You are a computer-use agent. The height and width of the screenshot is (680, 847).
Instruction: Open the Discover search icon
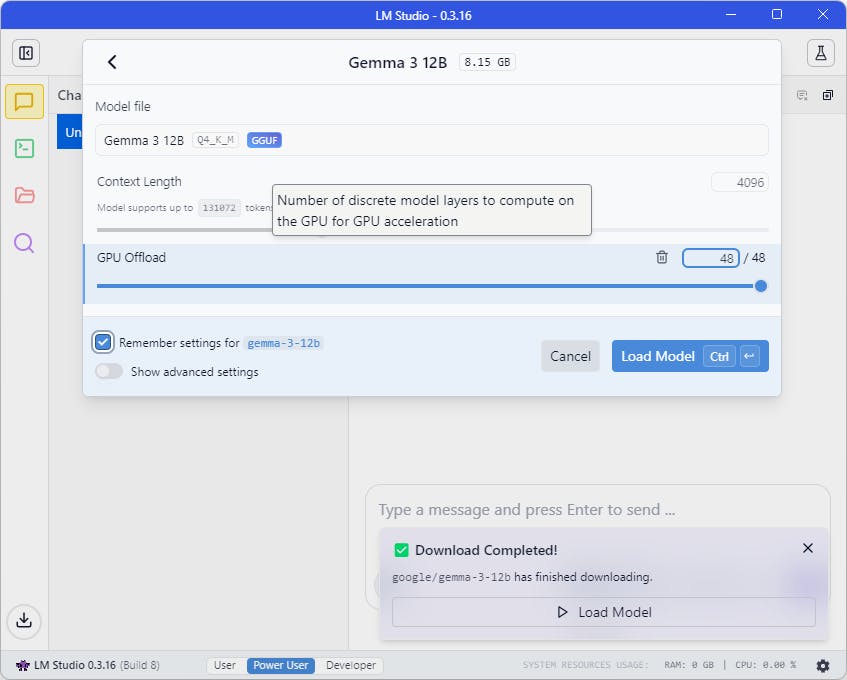tap(24, 243)
